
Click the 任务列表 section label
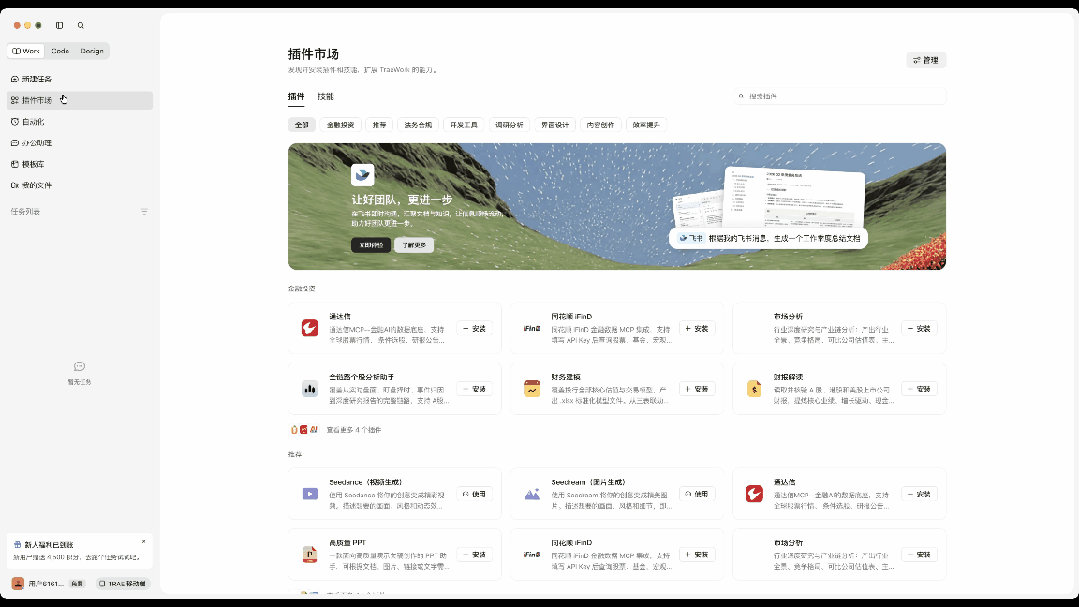pyautogui.click(x=25, y=212)
